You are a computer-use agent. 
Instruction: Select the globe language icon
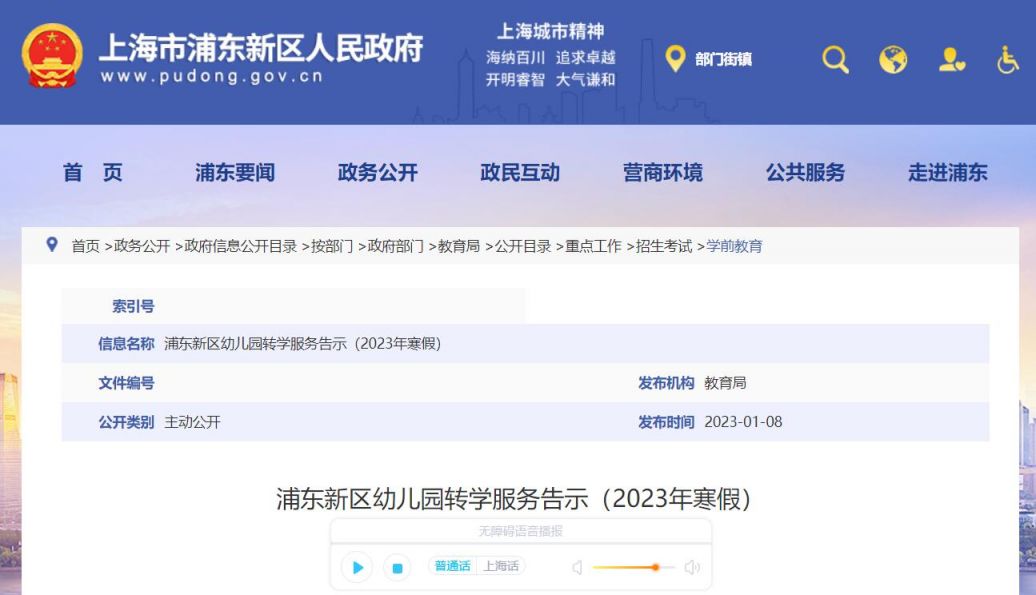click(893, 60)
